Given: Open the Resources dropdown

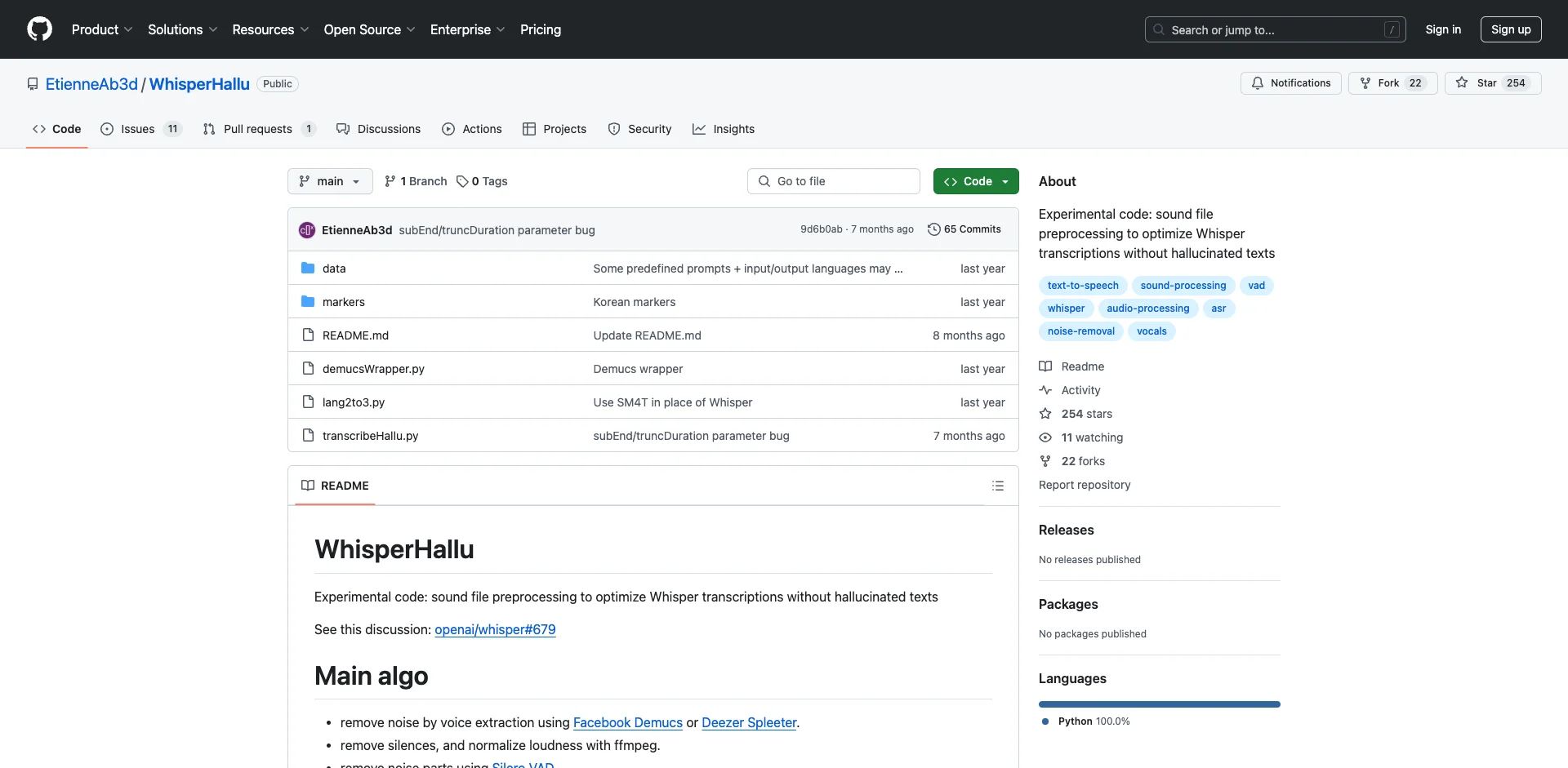Looking at the screenshot, I should 270,29.
